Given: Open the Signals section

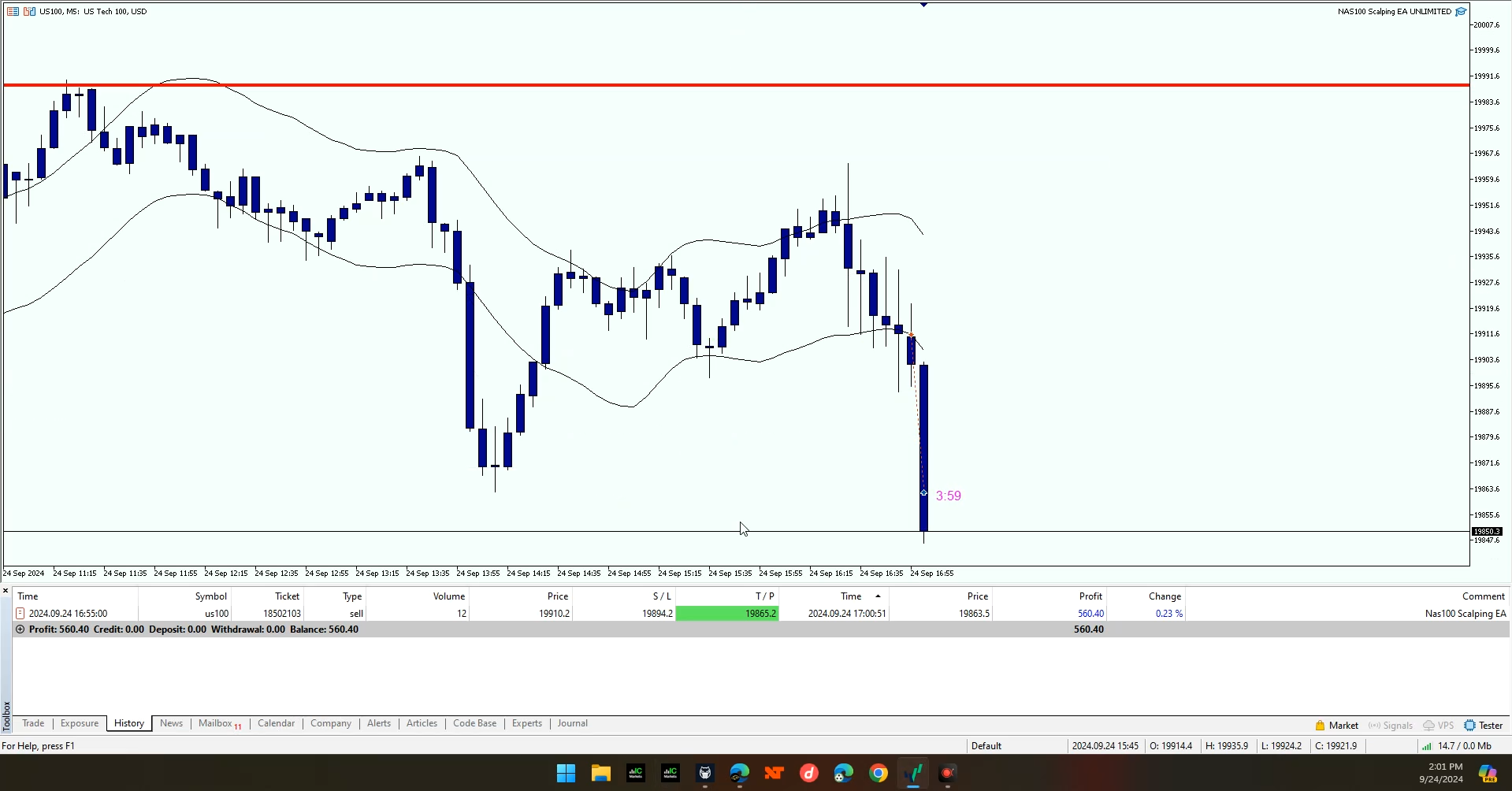Looking at the screenshot, I should tap(1390, 725).
